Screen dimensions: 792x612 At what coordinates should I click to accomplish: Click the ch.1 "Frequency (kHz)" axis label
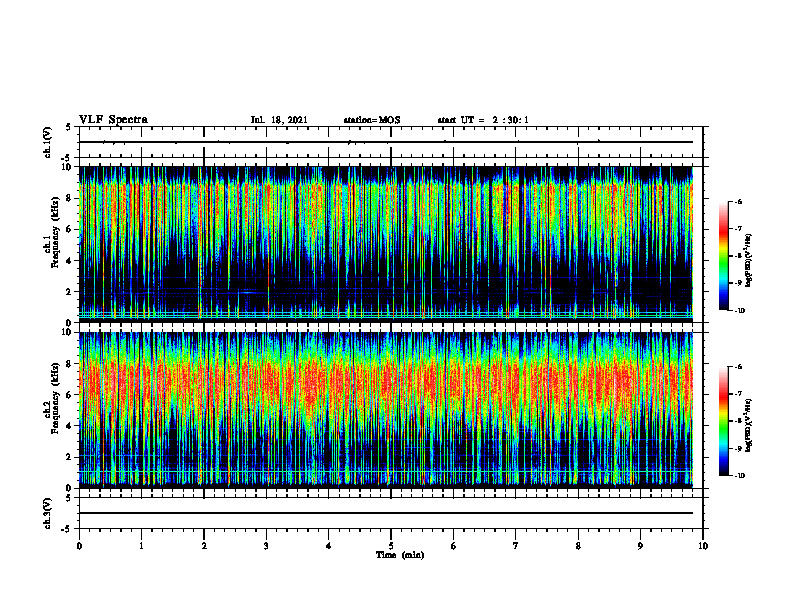[56, 232]
